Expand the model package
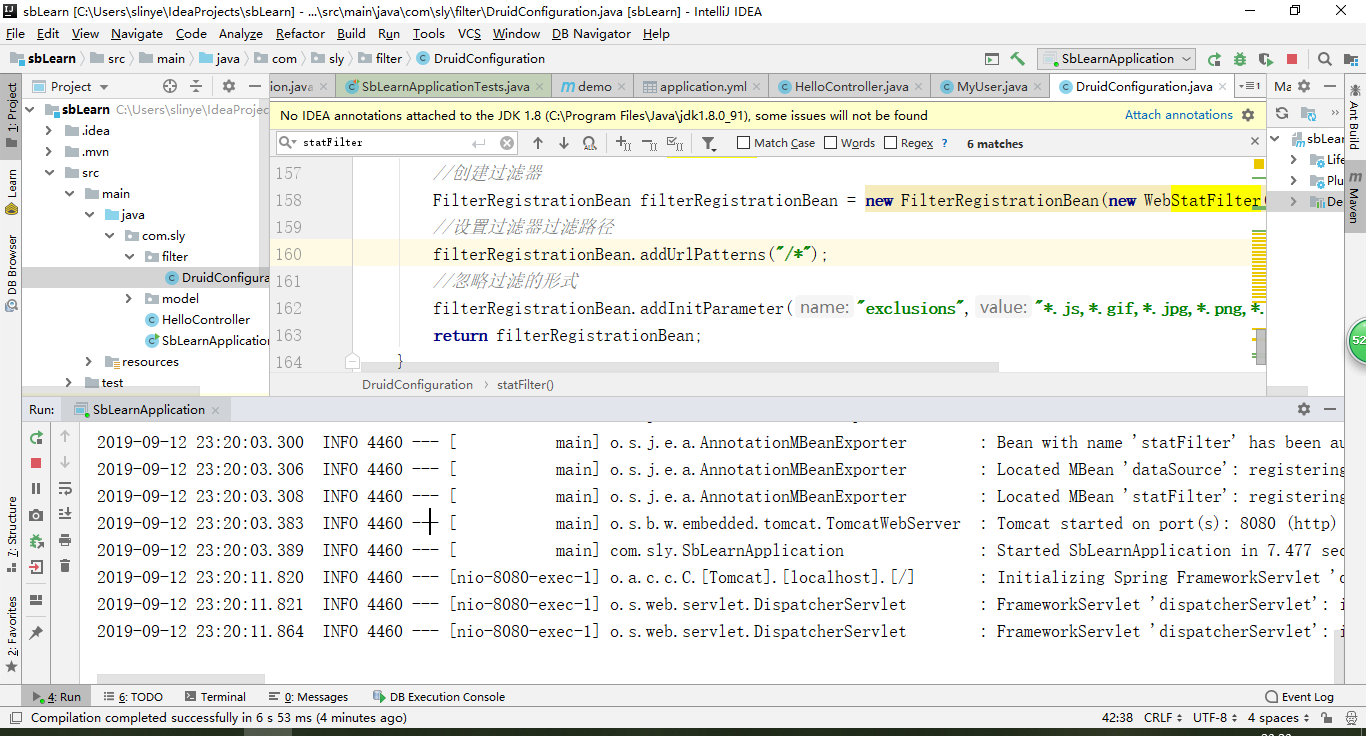The height and width of the screenshot is (736, 1366). tap(129, 299)
